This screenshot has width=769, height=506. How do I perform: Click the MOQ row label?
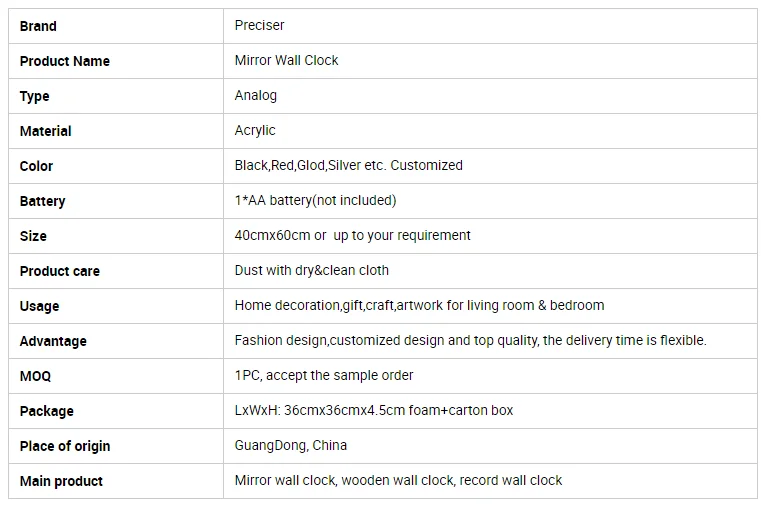pos(35,376)
